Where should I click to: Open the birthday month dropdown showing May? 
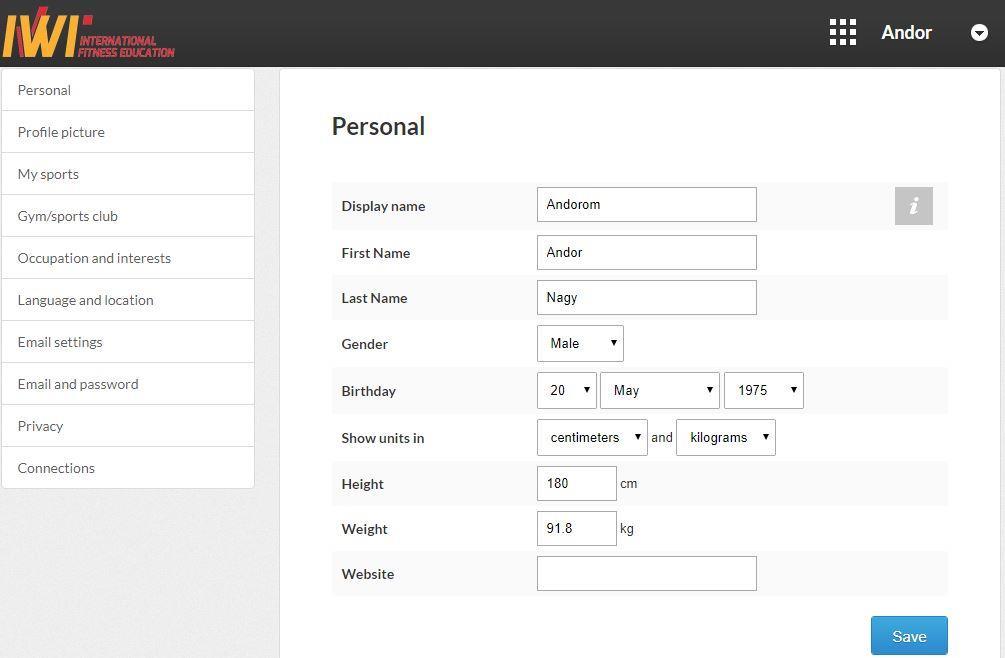(660, 390)
